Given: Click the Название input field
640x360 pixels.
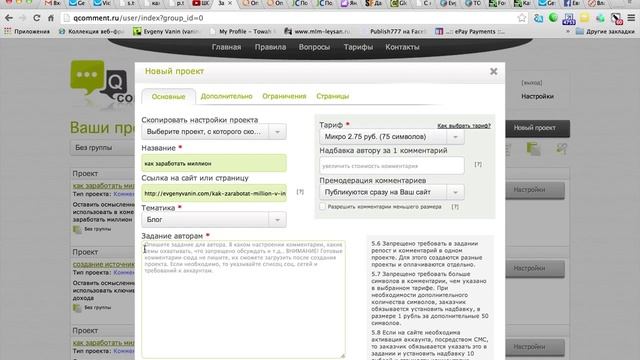Looking at the screenshot, I should click(213, 163).
